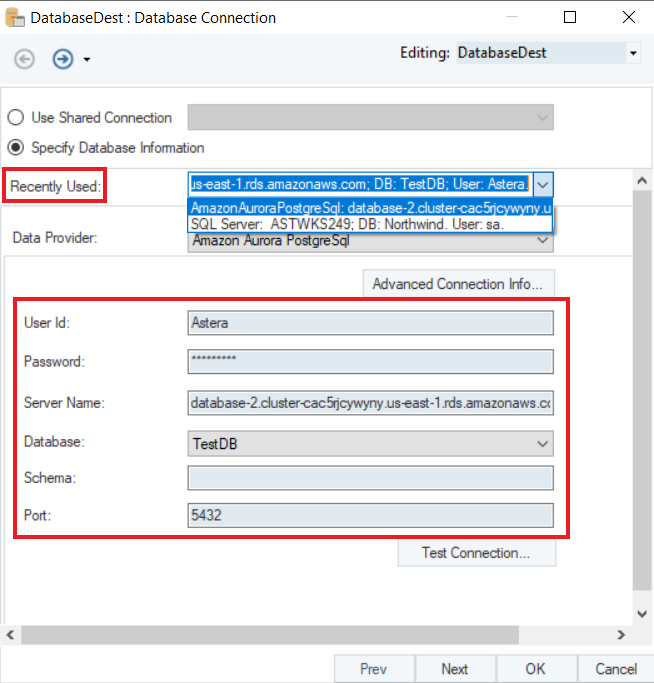This screenshot has height=683, width=654.
Task: Click the Next button
Action: (x=455, y=669)
